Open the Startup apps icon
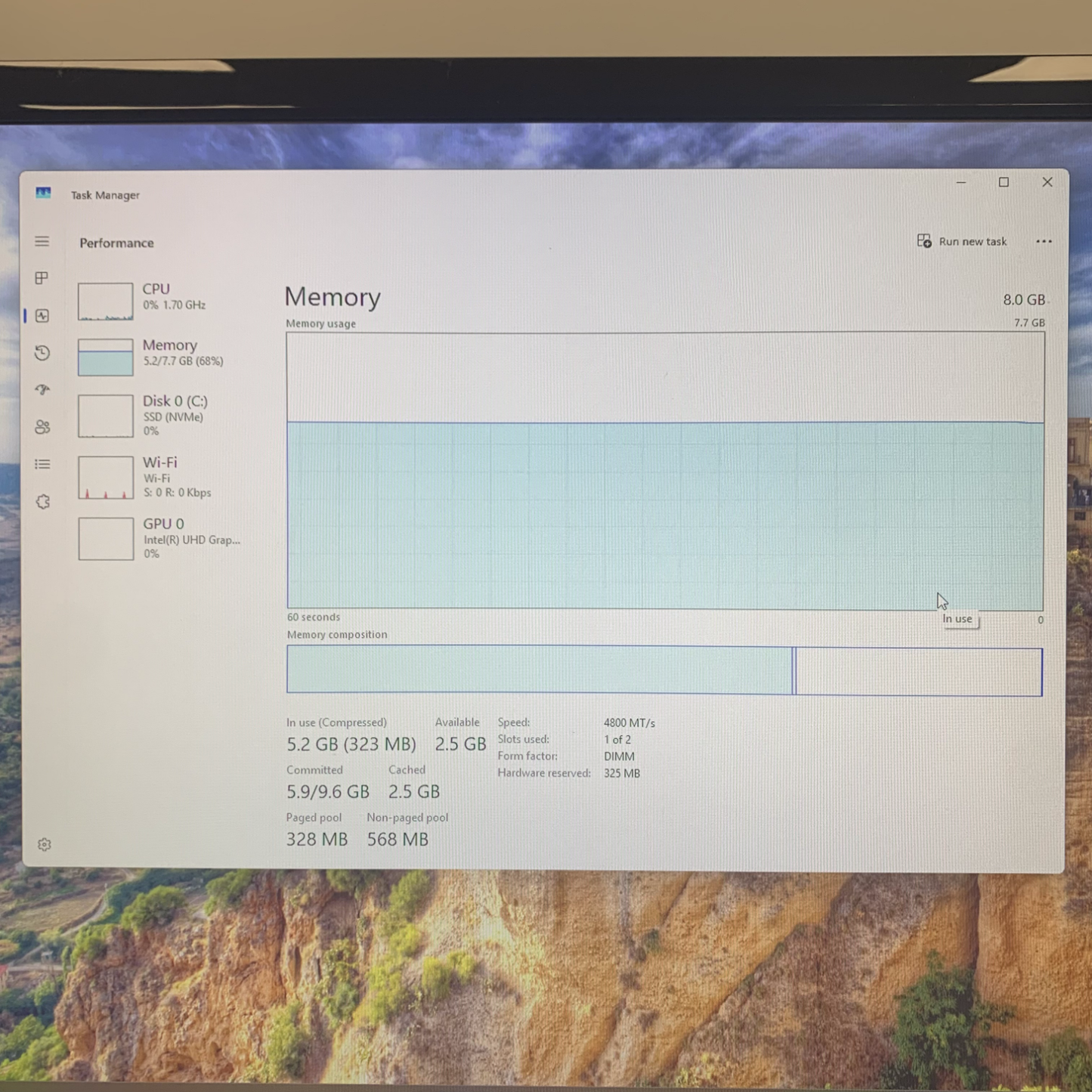Image resolution: width=1092 pixels, height=1092 pixels. pos(42,390)
